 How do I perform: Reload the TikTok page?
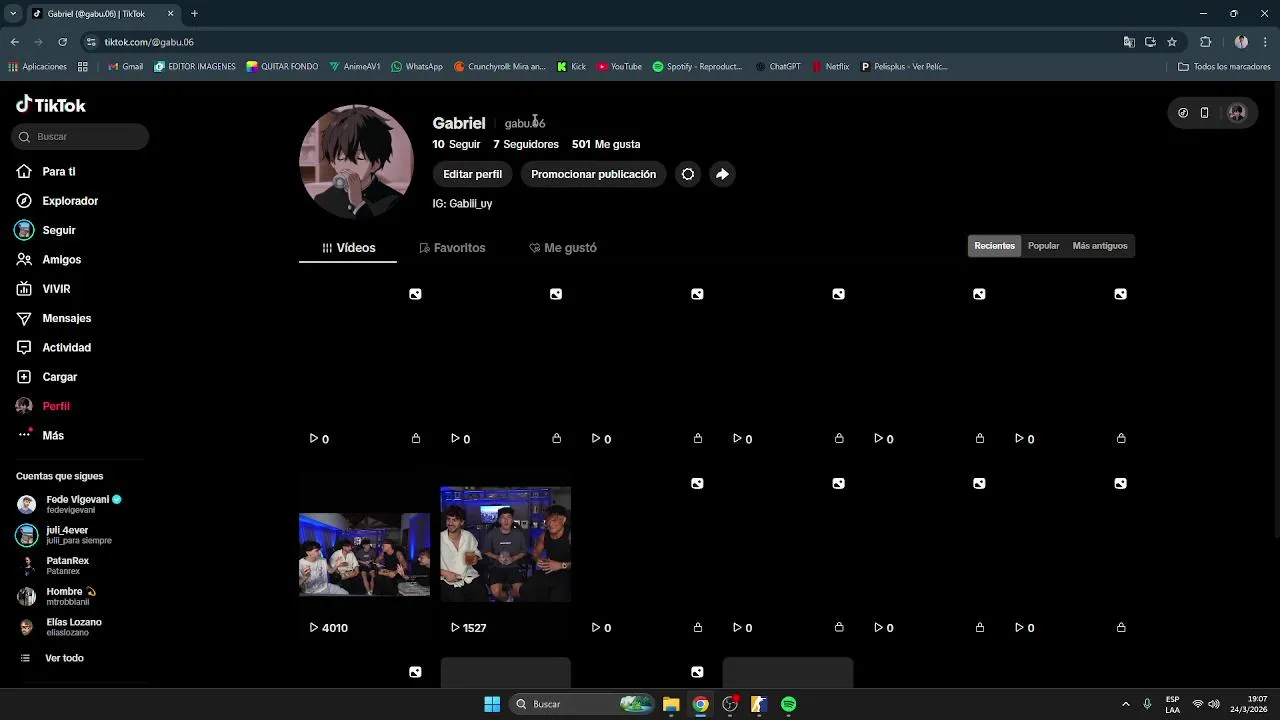click(x=62, y=42)
